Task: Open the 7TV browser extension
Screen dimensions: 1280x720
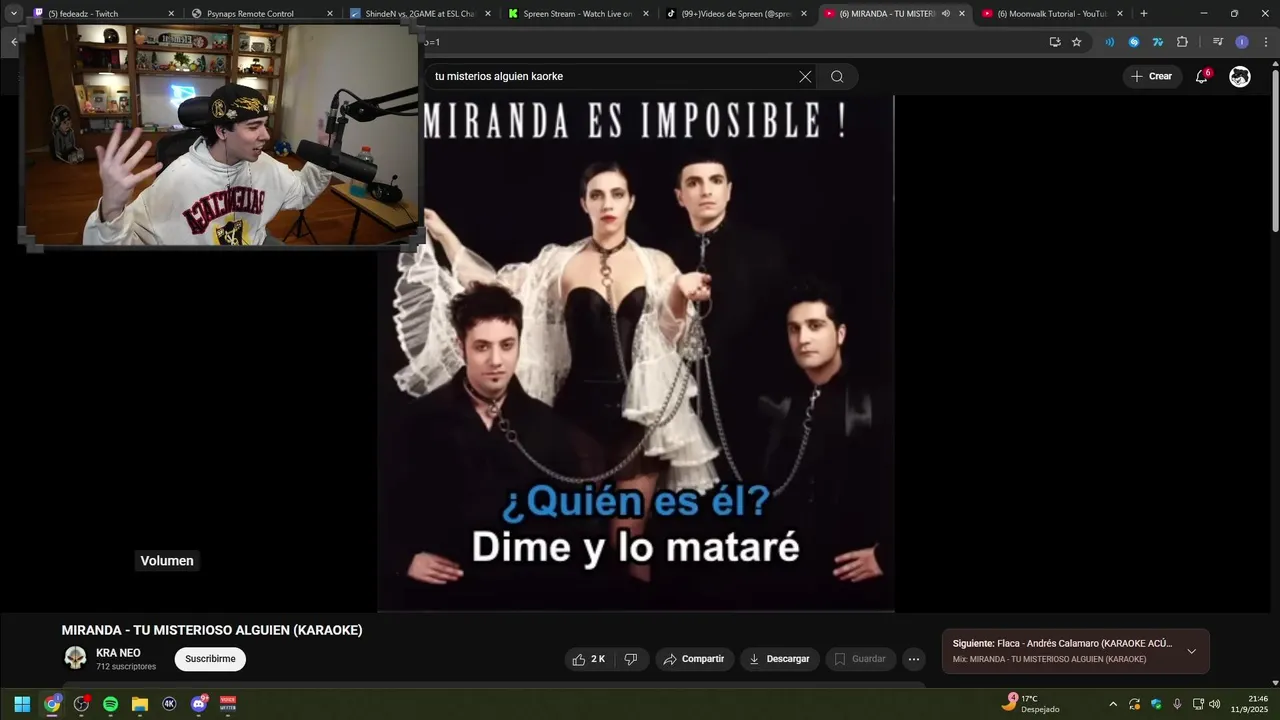Action: [x=1158, y=42]
